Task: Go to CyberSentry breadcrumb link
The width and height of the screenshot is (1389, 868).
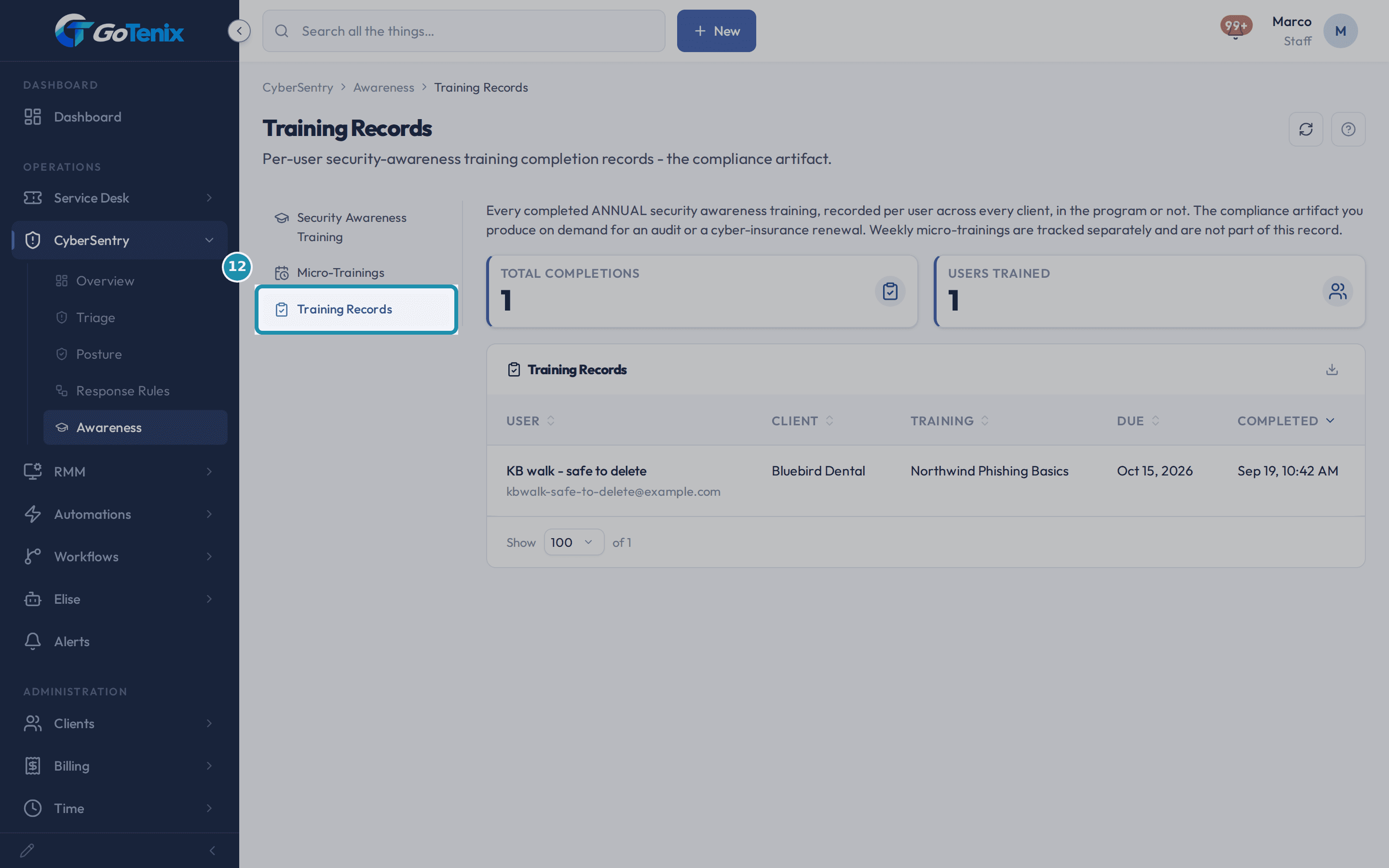Action: tap(297, 87)
